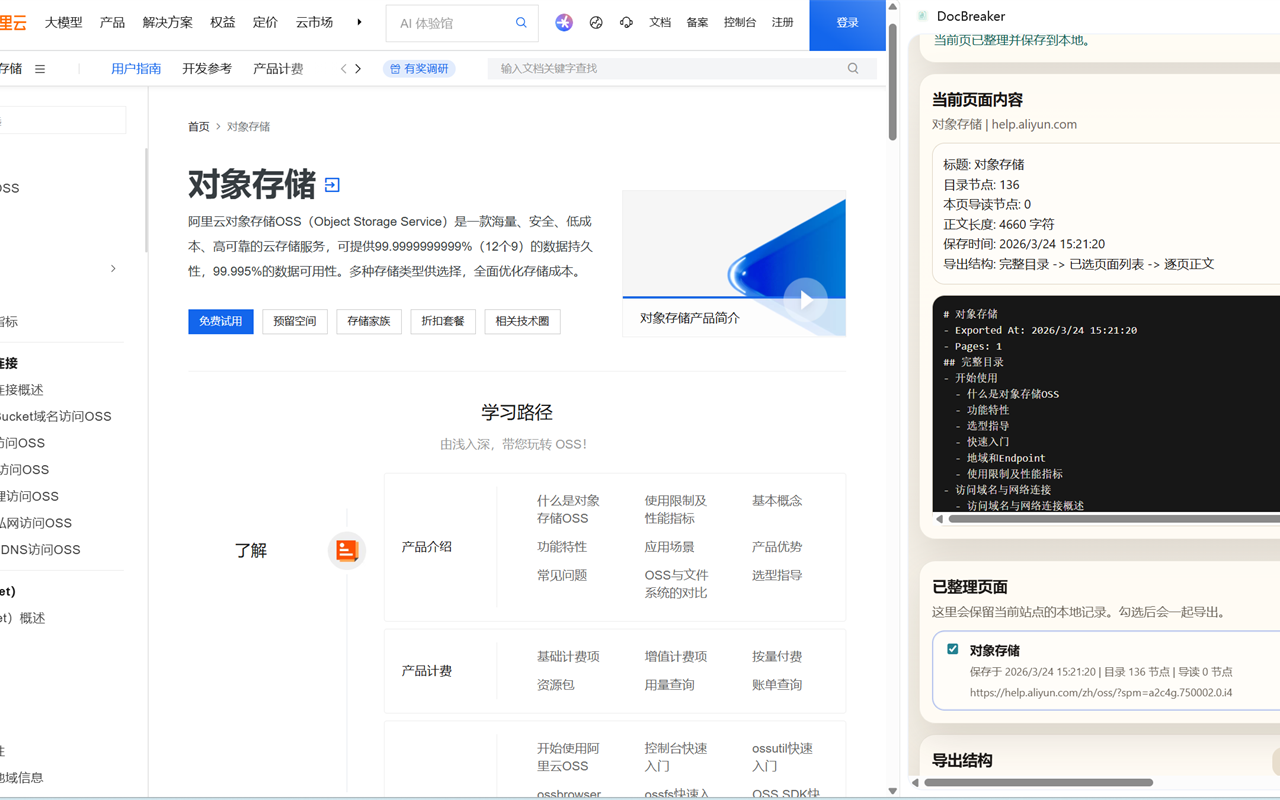Click the 免费试用 button
1280x800 pixels.
(220, 321)
